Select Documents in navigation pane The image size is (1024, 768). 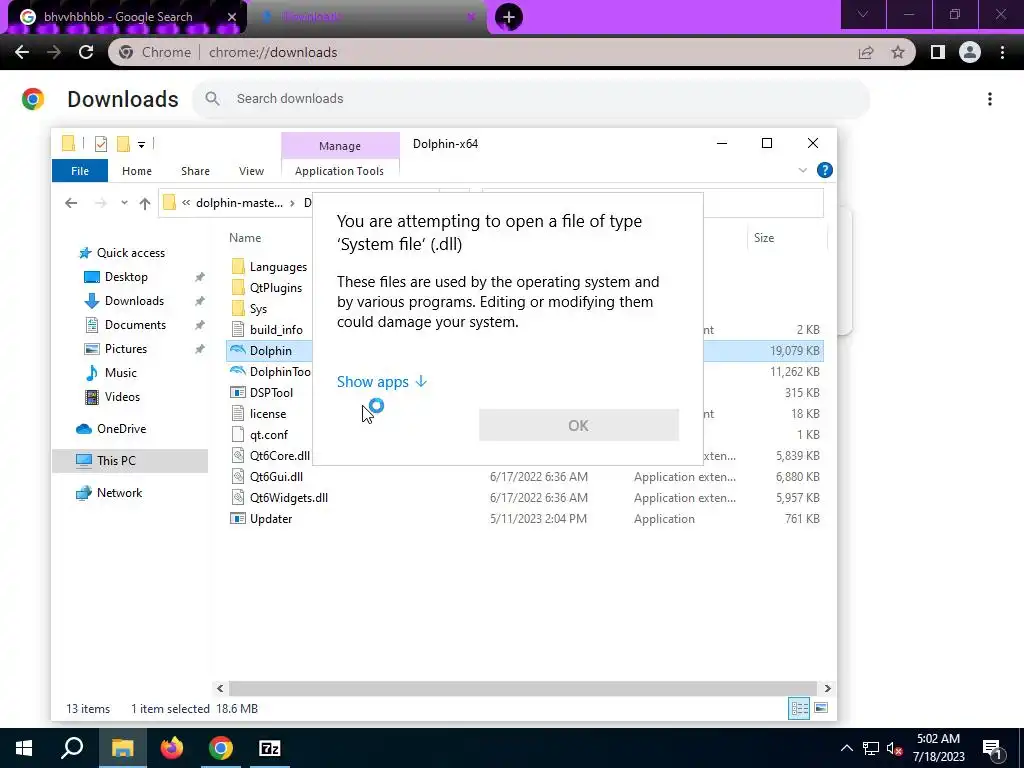pos(135,325)
